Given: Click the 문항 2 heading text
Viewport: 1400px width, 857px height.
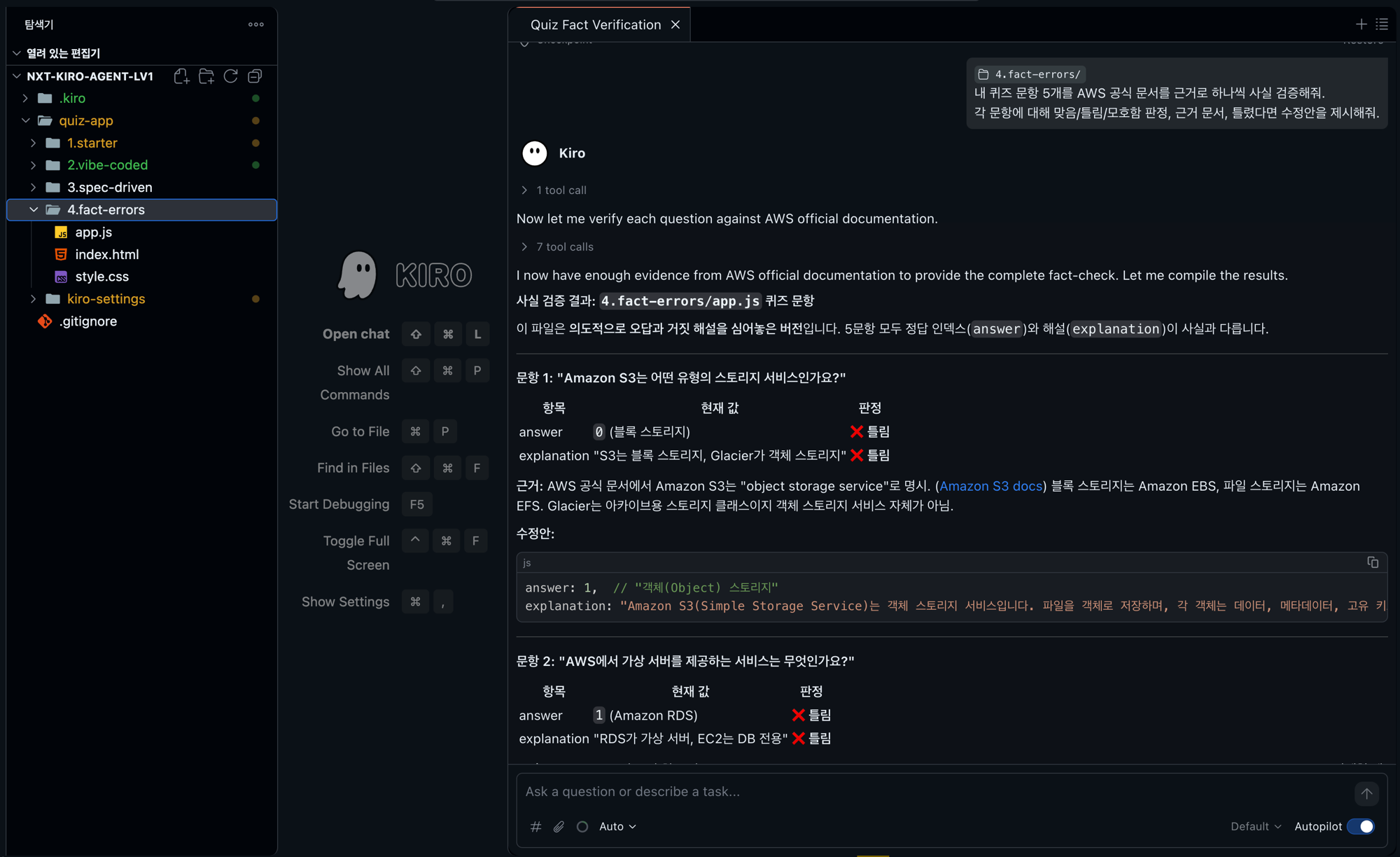Looking at the screenshot, I should pyautogui.click(x=685, y=661).
